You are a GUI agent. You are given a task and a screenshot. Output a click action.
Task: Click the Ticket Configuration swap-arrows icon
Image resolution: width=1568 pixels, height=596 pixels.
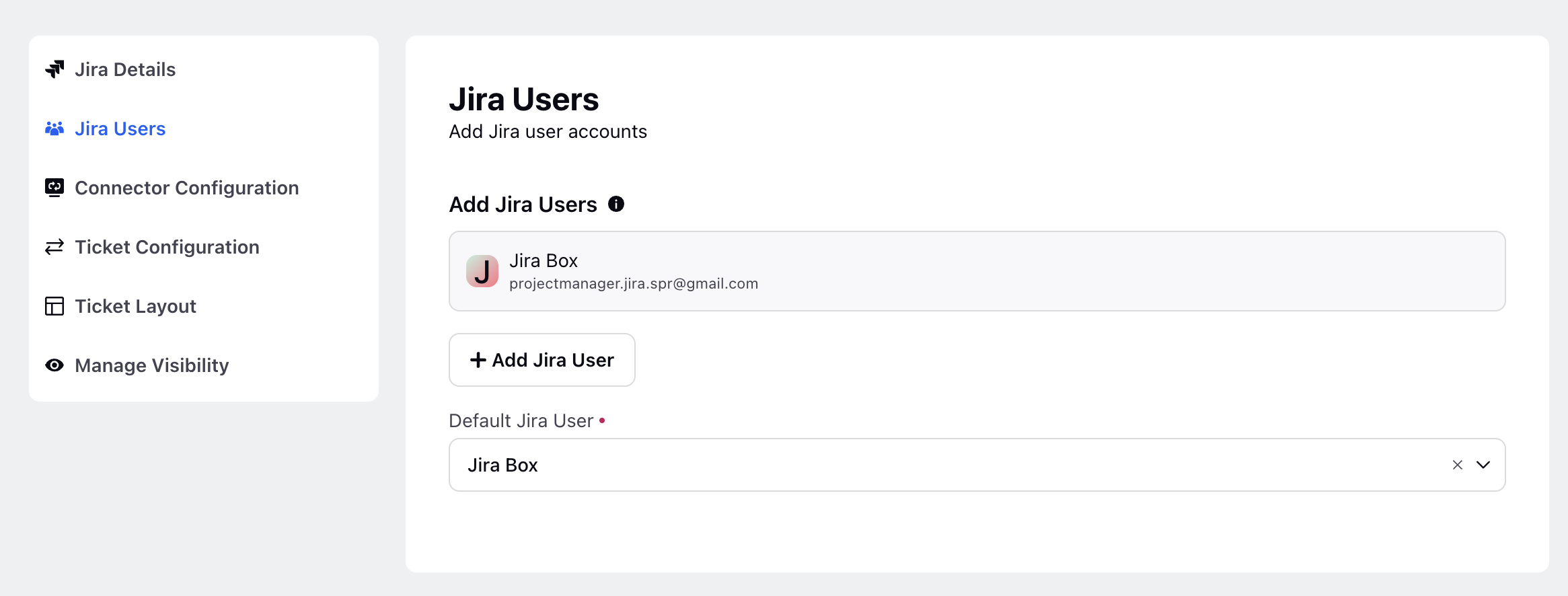54,247
